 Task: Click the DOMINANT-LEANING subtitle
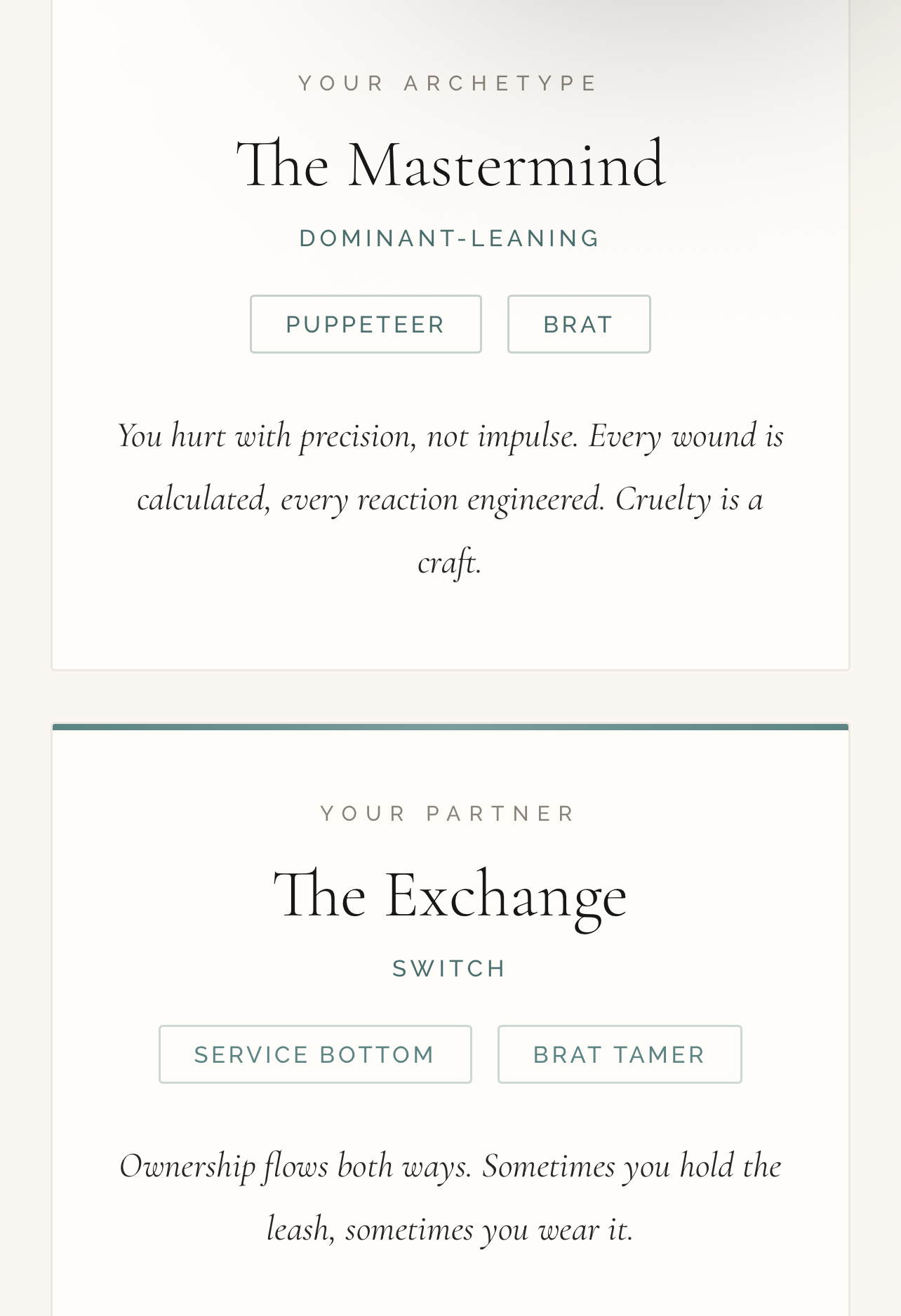(450, 239)
